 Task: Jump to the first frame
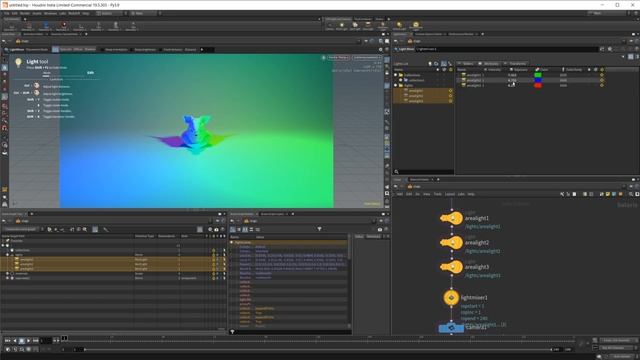pyautogui.click(x=7, y=340)
